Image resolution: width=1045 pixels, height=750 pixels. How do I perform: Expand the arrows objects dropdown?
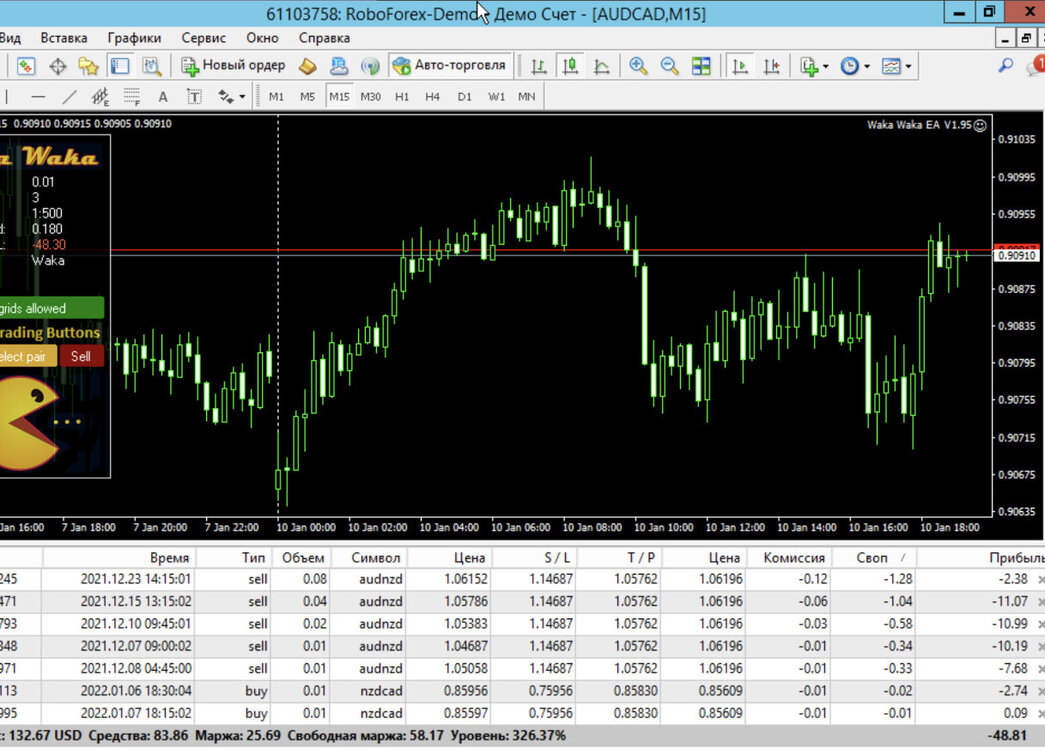coord(242,97)
